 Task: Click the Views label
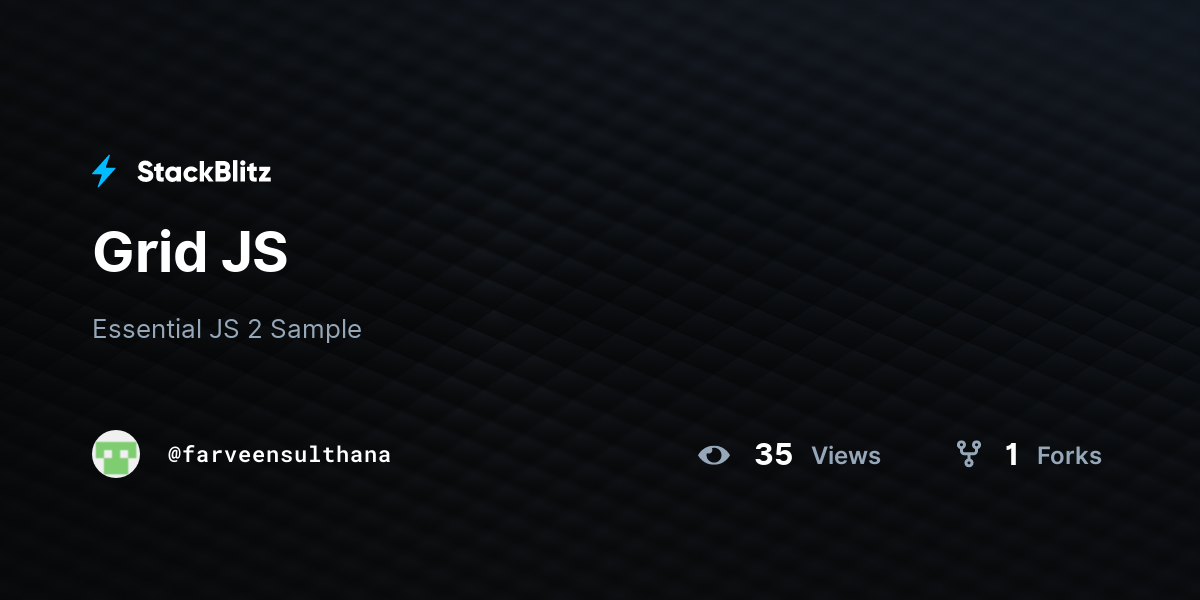click(x=846, y=456)
